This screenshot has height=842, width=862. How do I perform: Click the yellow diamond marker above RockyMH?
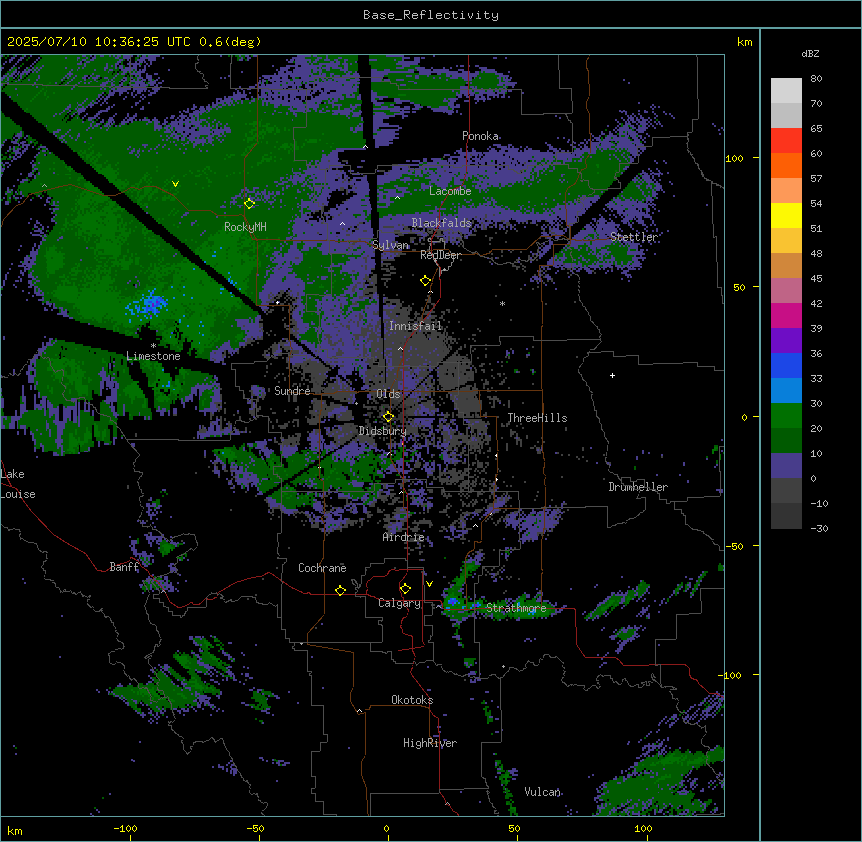pos(249,204)
